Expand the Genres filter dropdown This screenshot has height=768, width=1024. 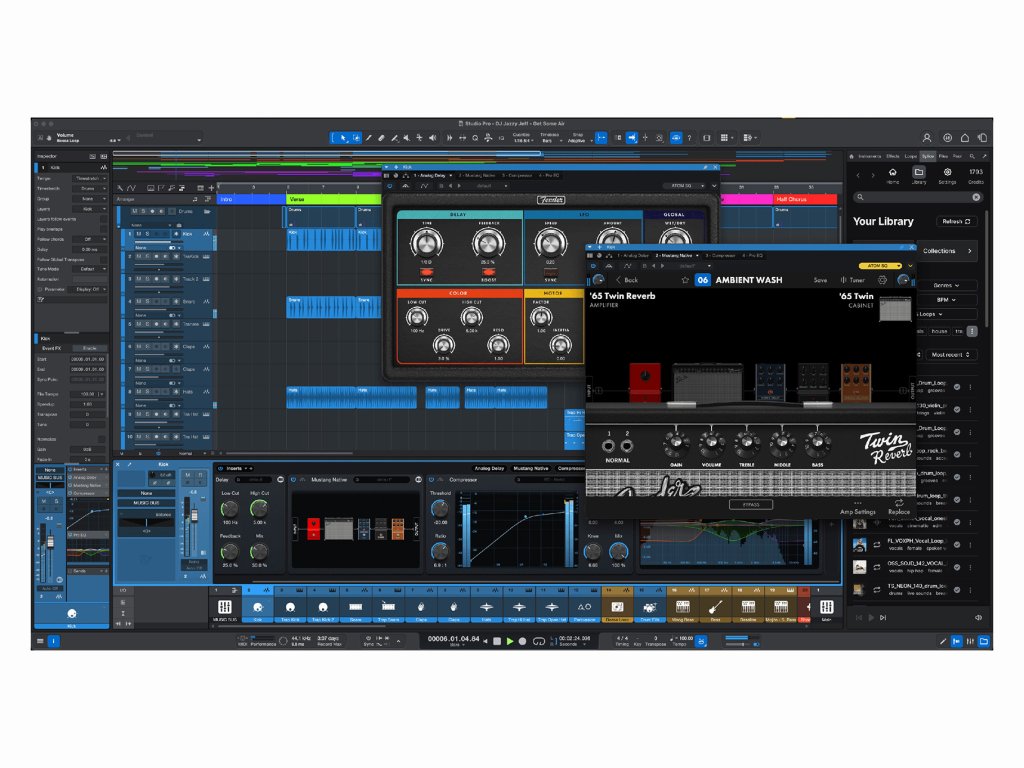tap(946, 285)
